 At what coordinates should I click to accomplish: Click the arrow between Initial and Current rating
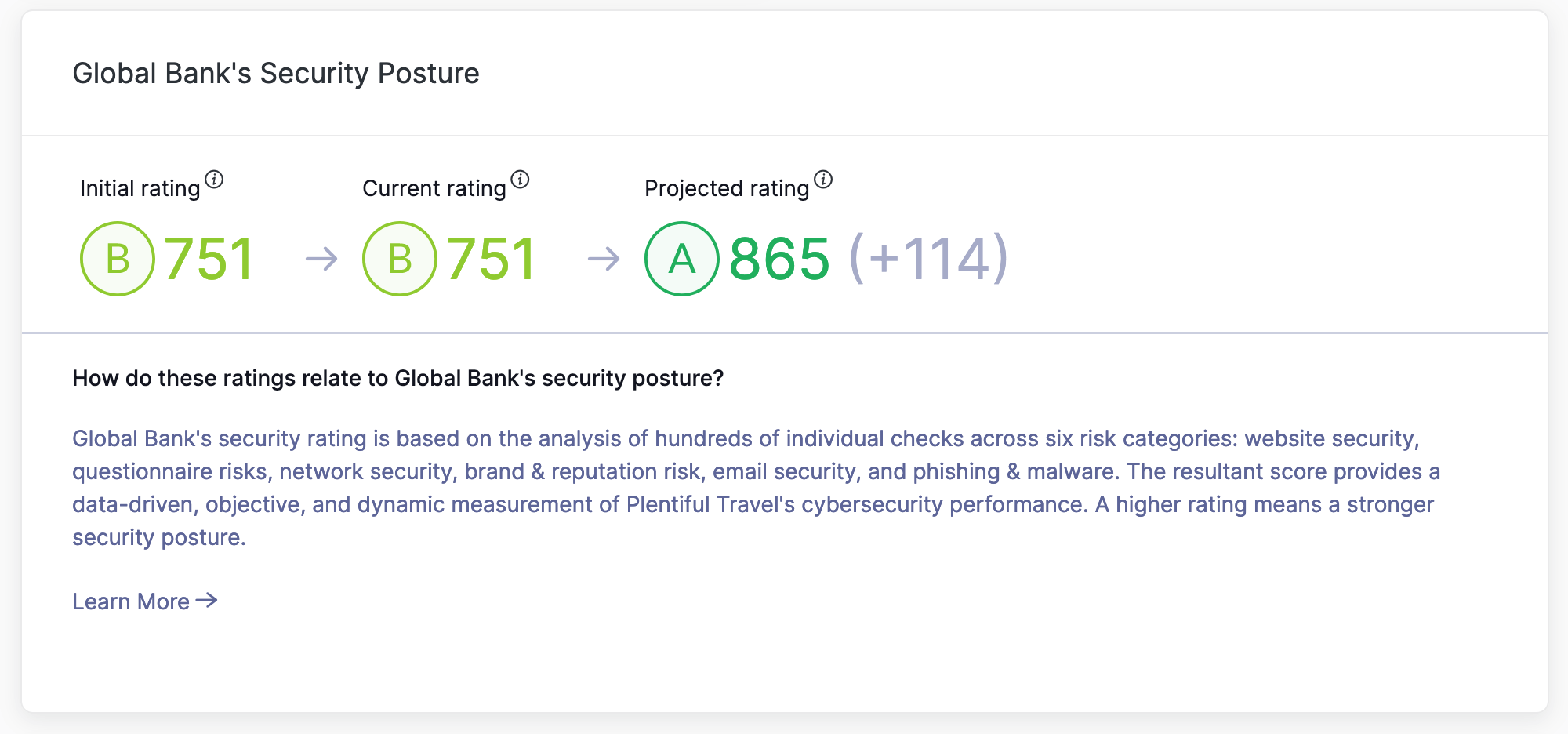pos(321,259)
